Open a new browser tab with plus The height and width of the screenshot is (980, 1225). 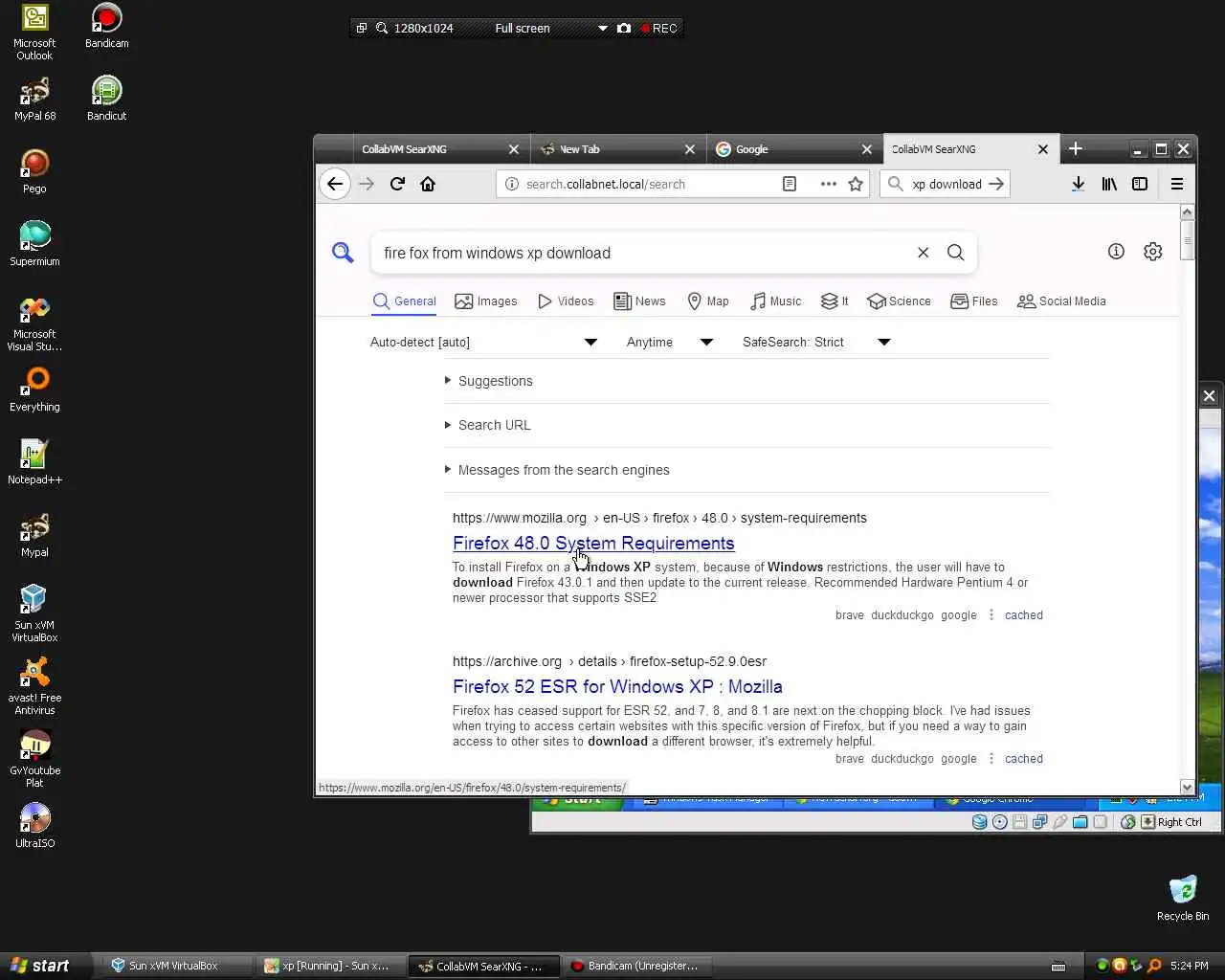(1076, 148)
